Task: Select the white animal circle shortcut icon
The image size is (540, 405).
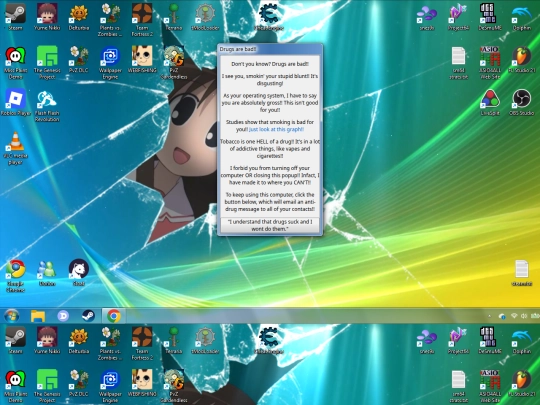Action: pos(79,273)
